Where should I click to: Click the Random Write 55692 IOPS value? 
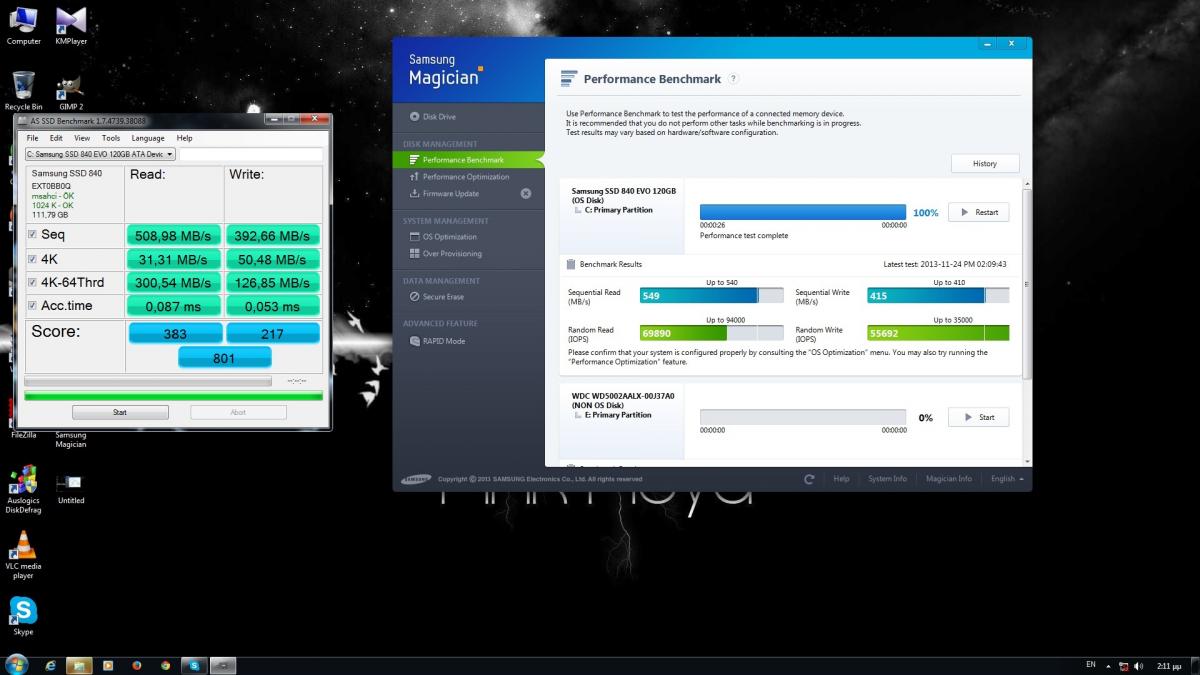(x=886, y=333)
